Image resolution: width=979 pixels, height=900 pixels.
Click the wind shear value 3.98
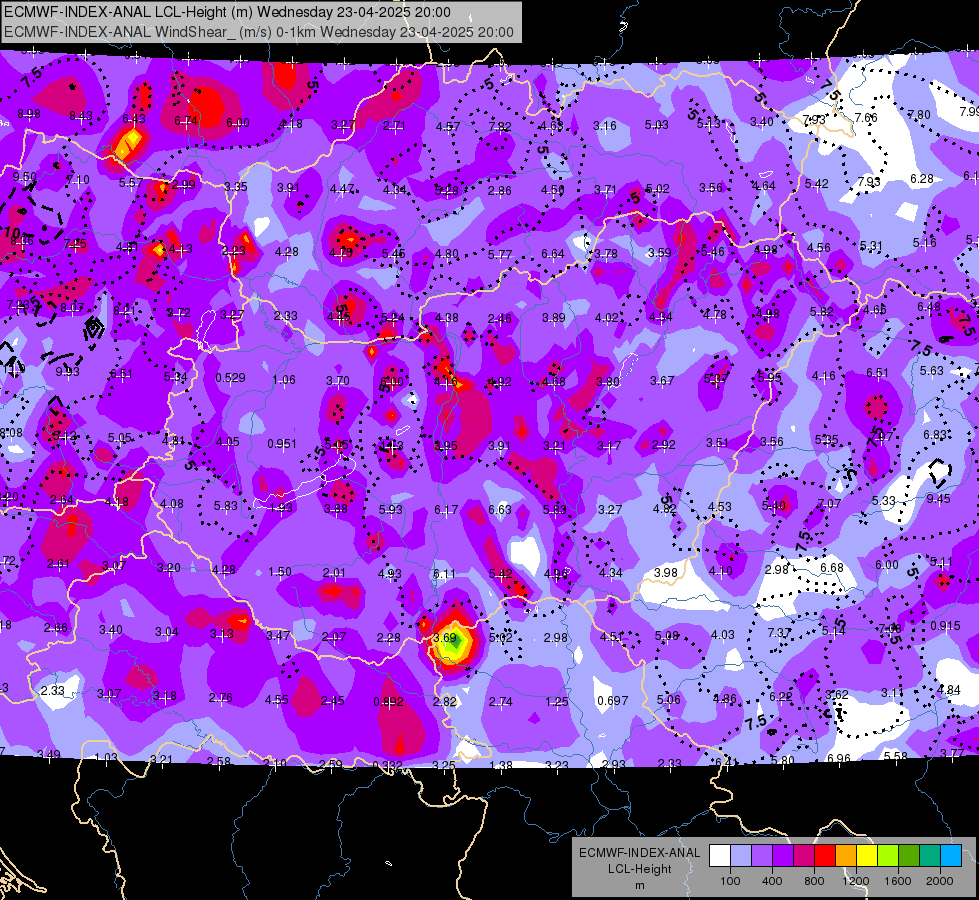click(x=666, y=572)
